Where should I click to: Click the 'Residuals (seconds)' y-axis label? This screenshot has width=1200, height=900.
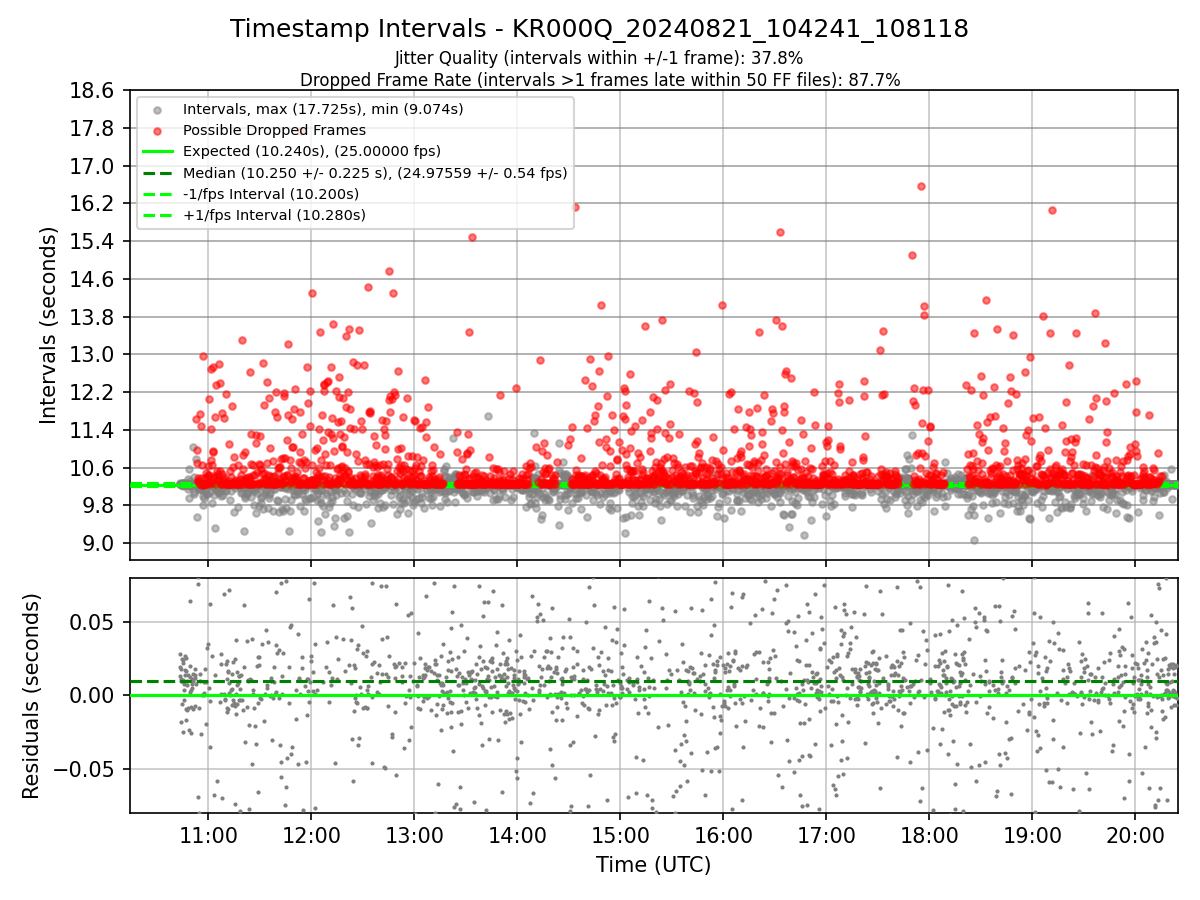[31, 696]
